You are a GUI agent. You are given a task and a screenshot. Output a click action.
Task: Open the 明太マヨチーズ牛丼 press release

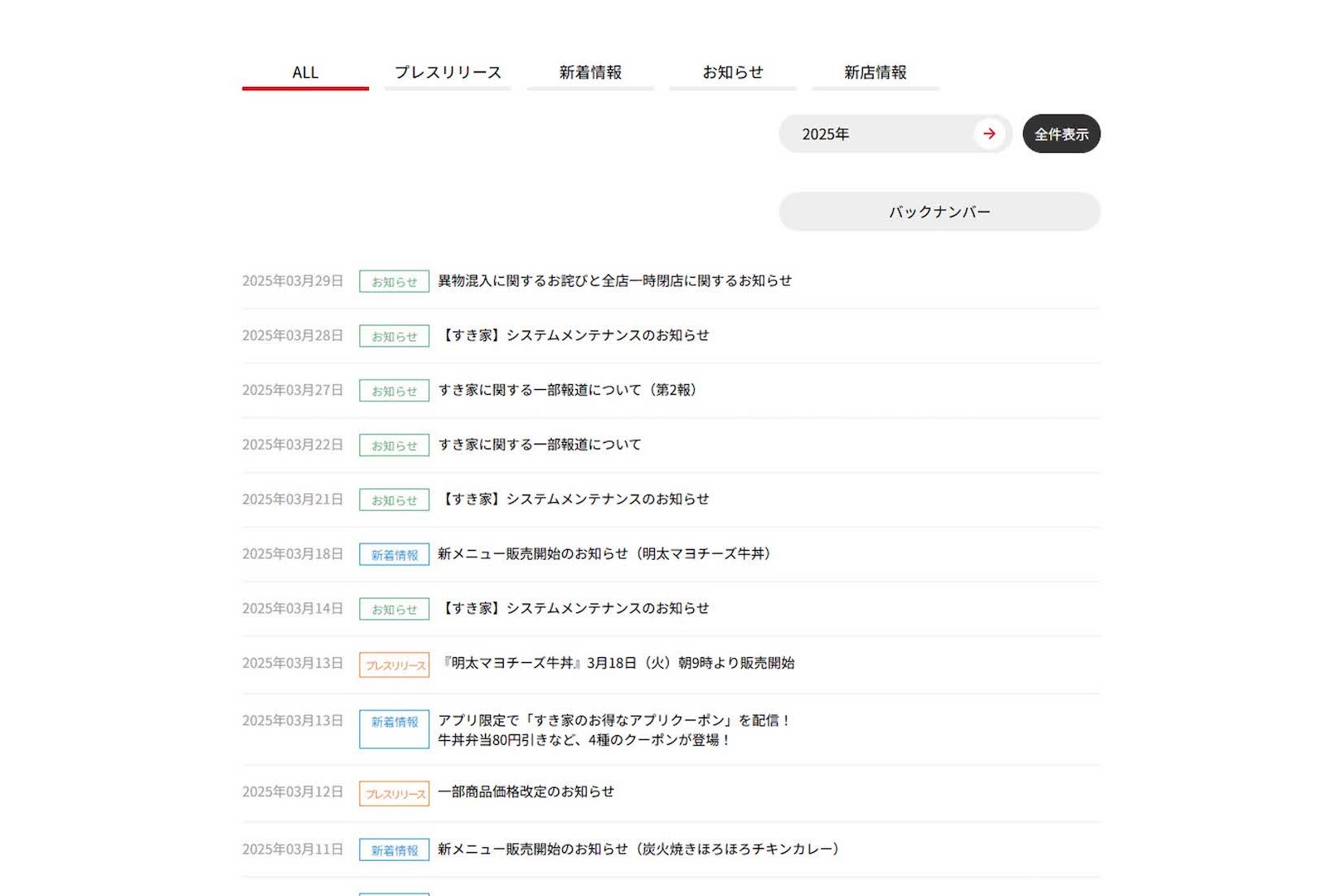click(x=616, y=663)
